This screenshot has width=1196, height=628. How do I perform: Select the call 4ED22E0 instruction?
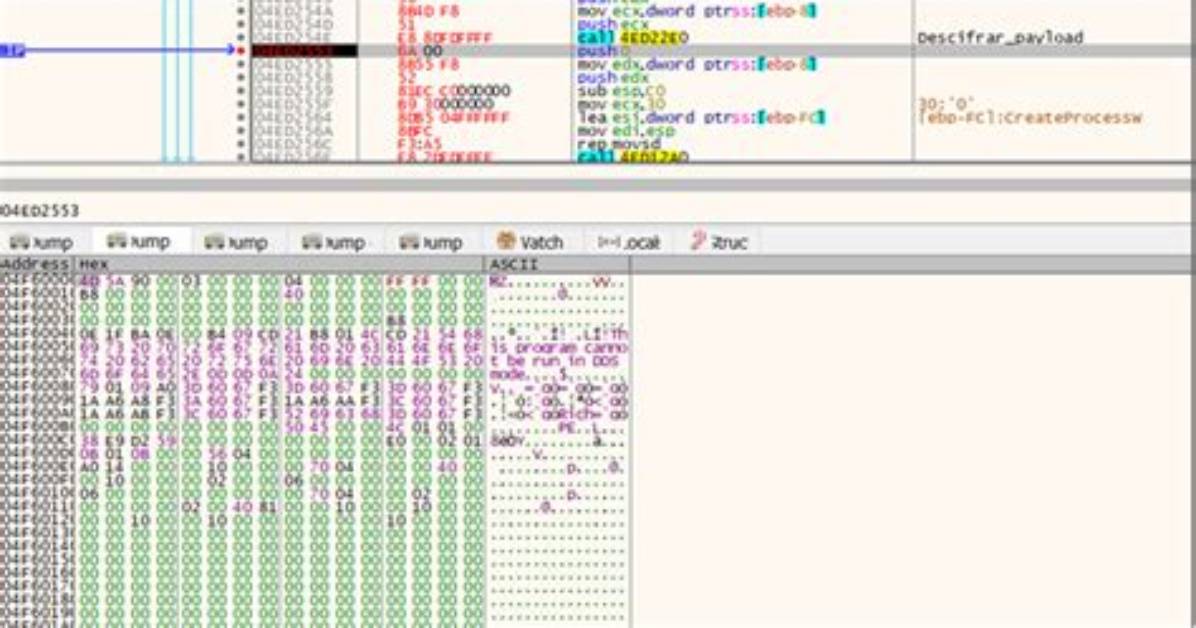(633, 38)
